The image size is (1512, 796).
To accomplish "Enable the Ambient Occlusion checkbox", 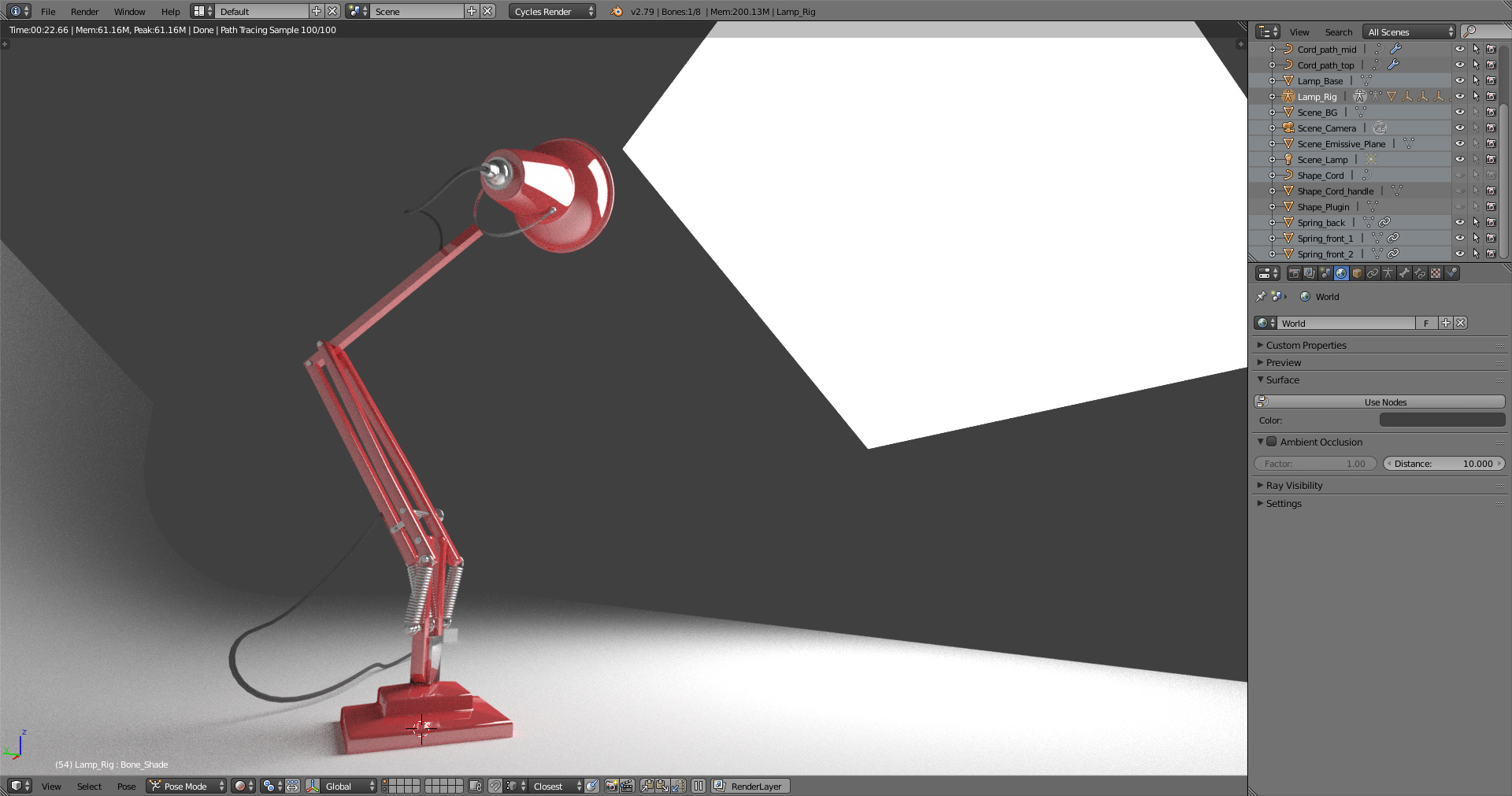I will [x=1273, y=442].
